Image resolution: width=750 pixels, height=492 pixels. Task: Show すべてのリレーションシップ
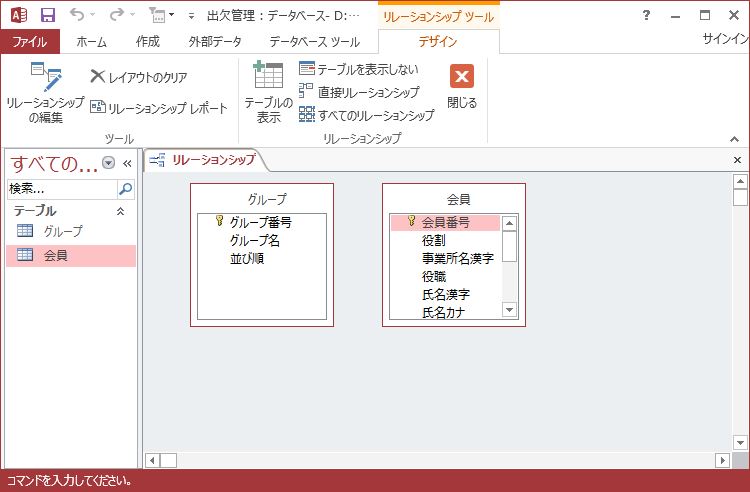367,115
